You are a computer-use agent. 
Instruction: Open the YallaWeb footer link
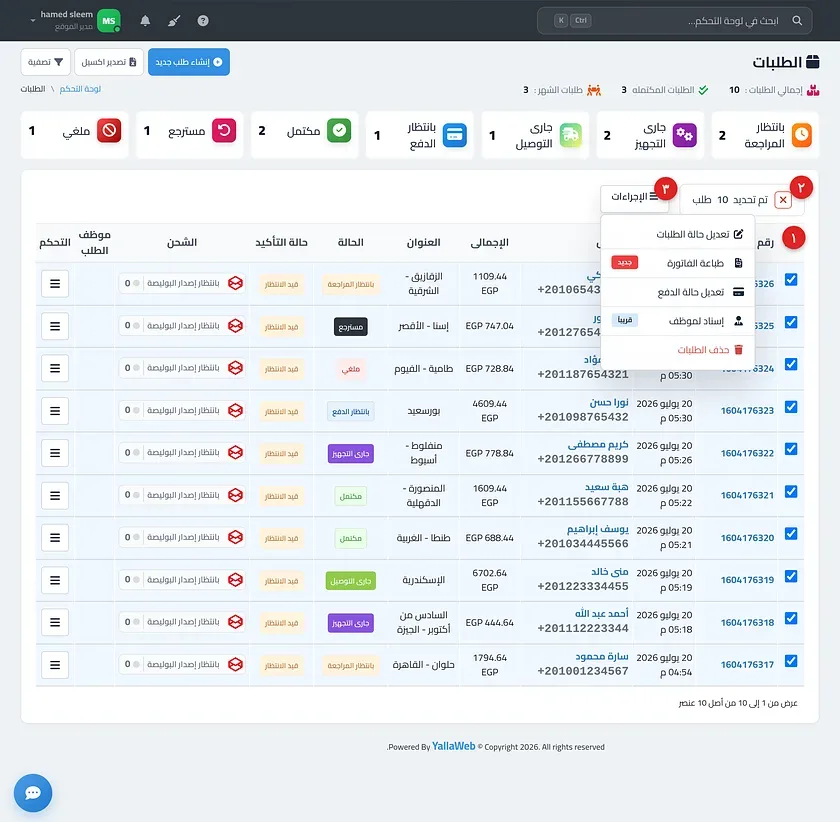[453, 746]
